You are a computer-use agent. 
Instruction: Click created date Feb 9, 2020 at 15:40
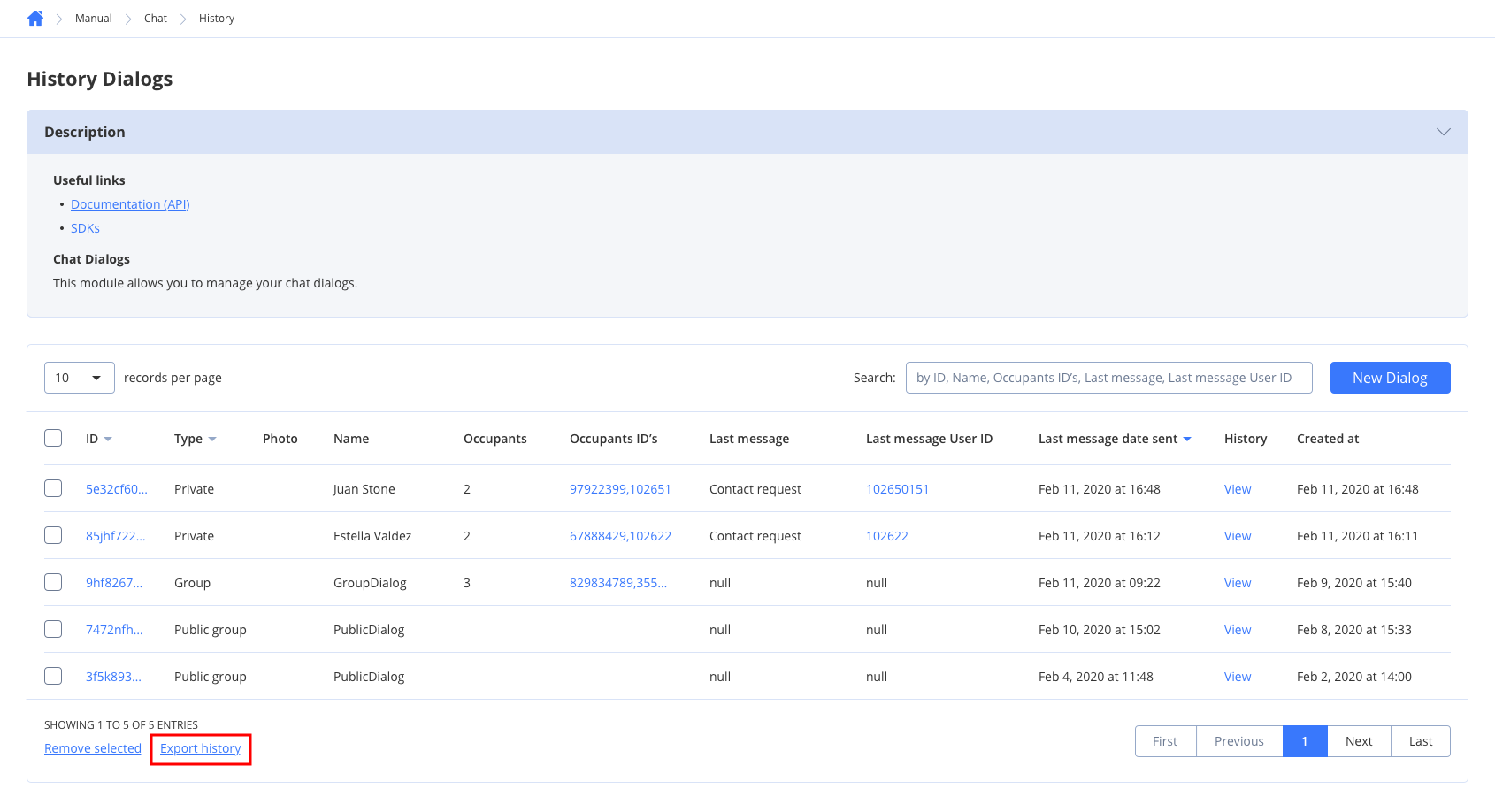tap(1354, 583)
